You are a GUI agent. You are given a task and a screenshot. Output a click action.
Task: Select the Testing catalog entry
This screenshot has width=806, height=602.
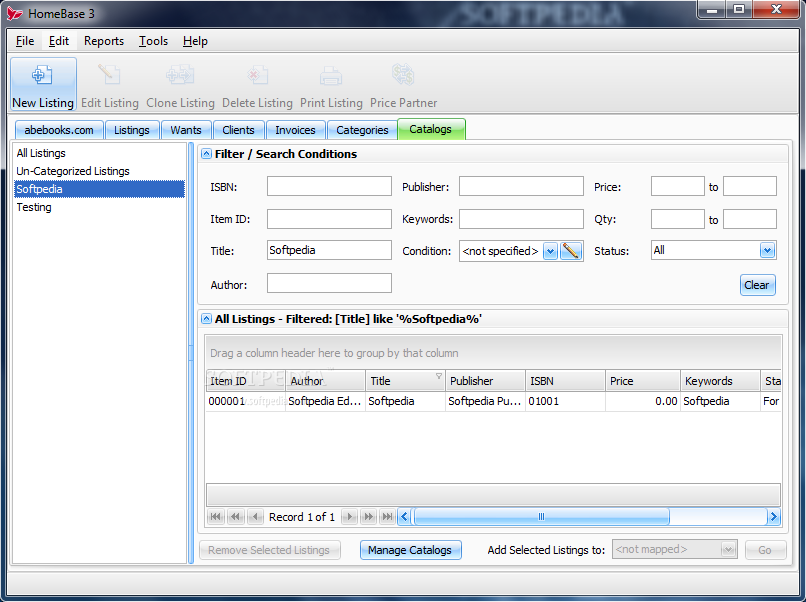[99, 207]
